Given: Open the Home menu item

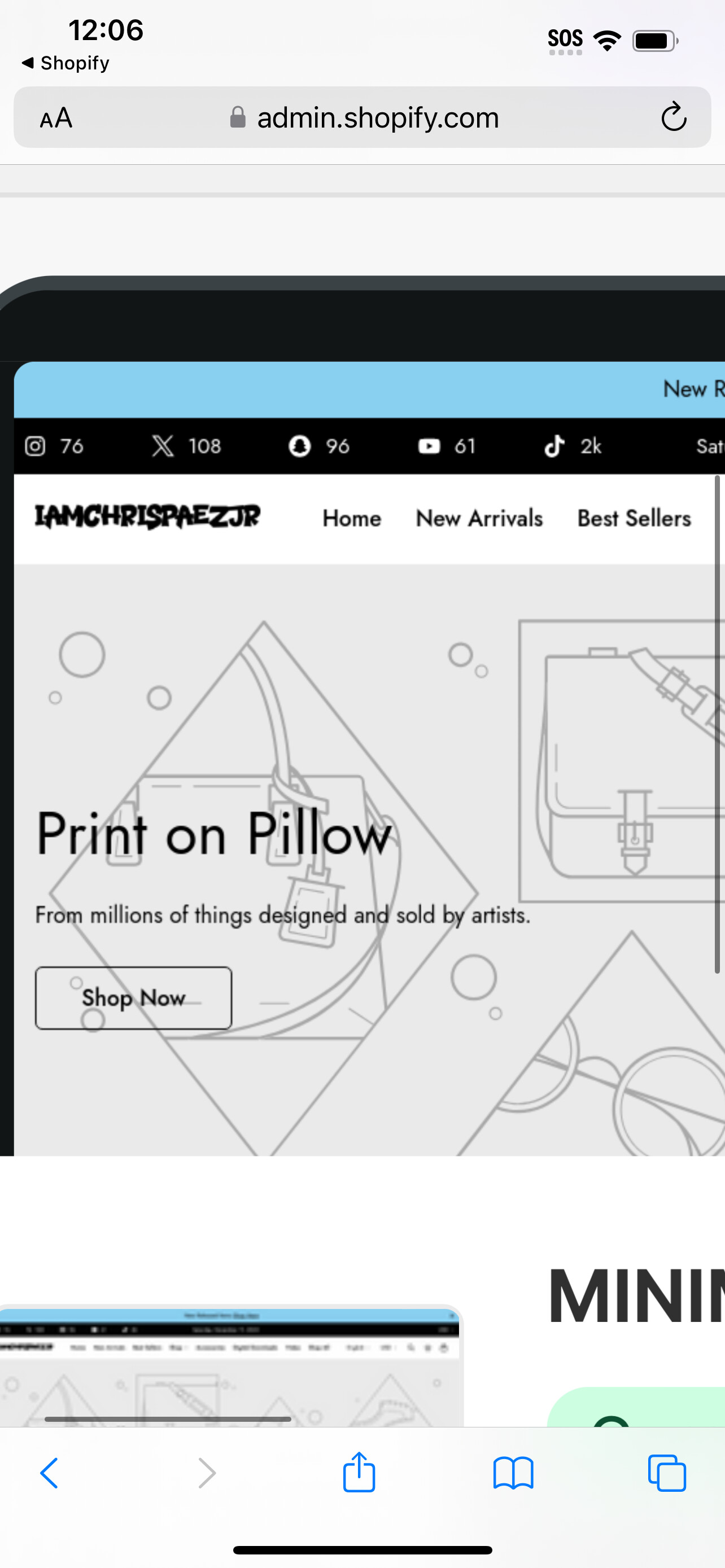Looking at the screenshot, I should point(352,519).
